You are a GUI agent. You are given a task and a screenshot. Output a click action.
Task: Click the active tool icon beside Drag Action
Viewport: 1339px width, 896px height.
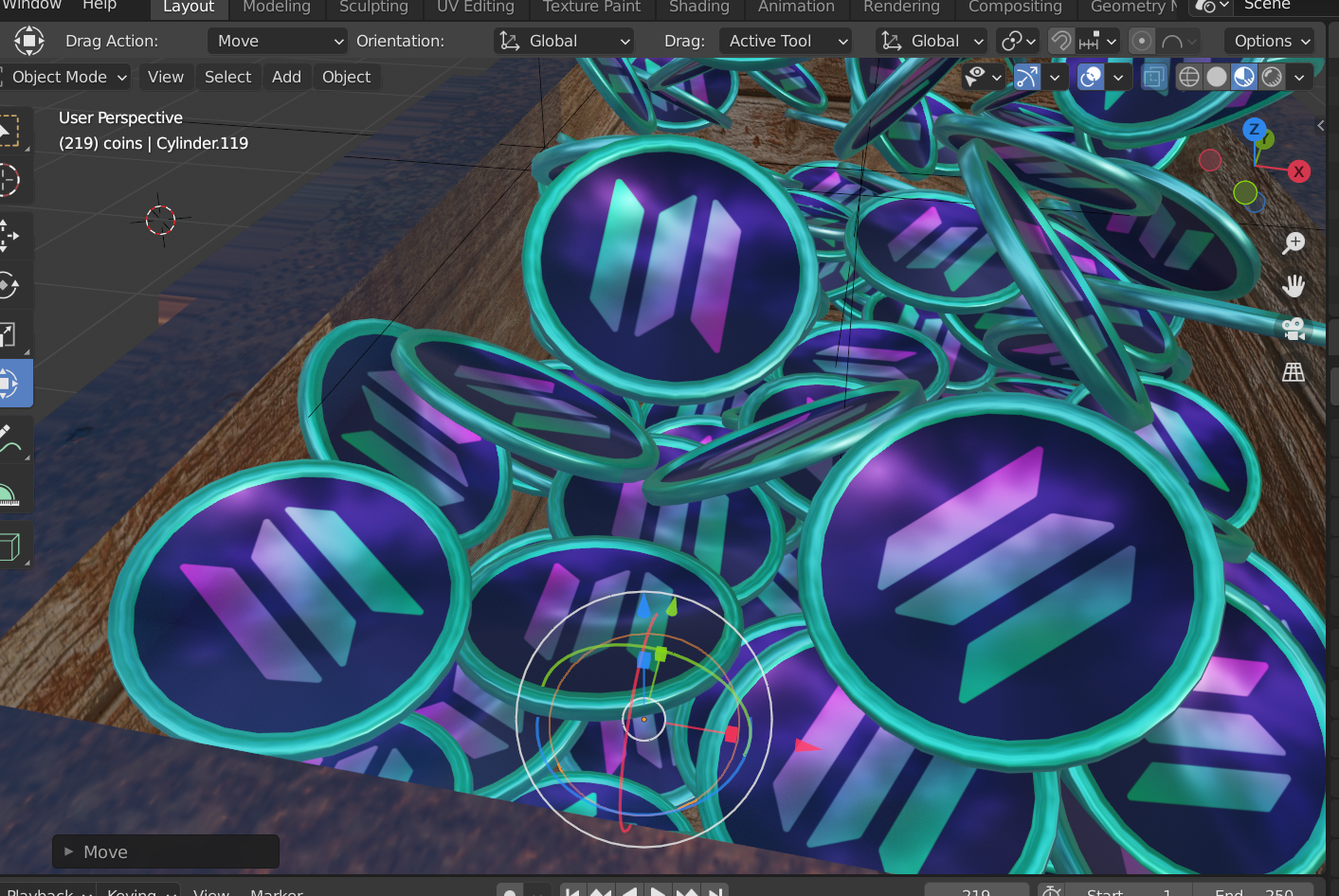point(29,41)
